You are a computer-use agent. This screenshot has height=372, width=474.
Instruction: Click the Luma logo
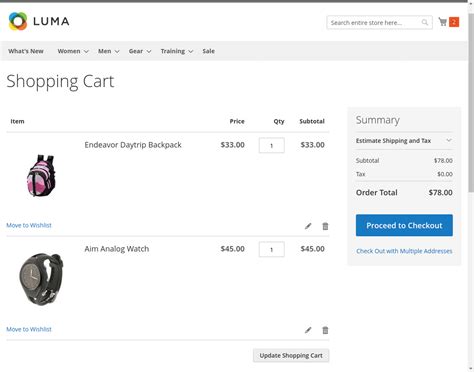(39, 21)
